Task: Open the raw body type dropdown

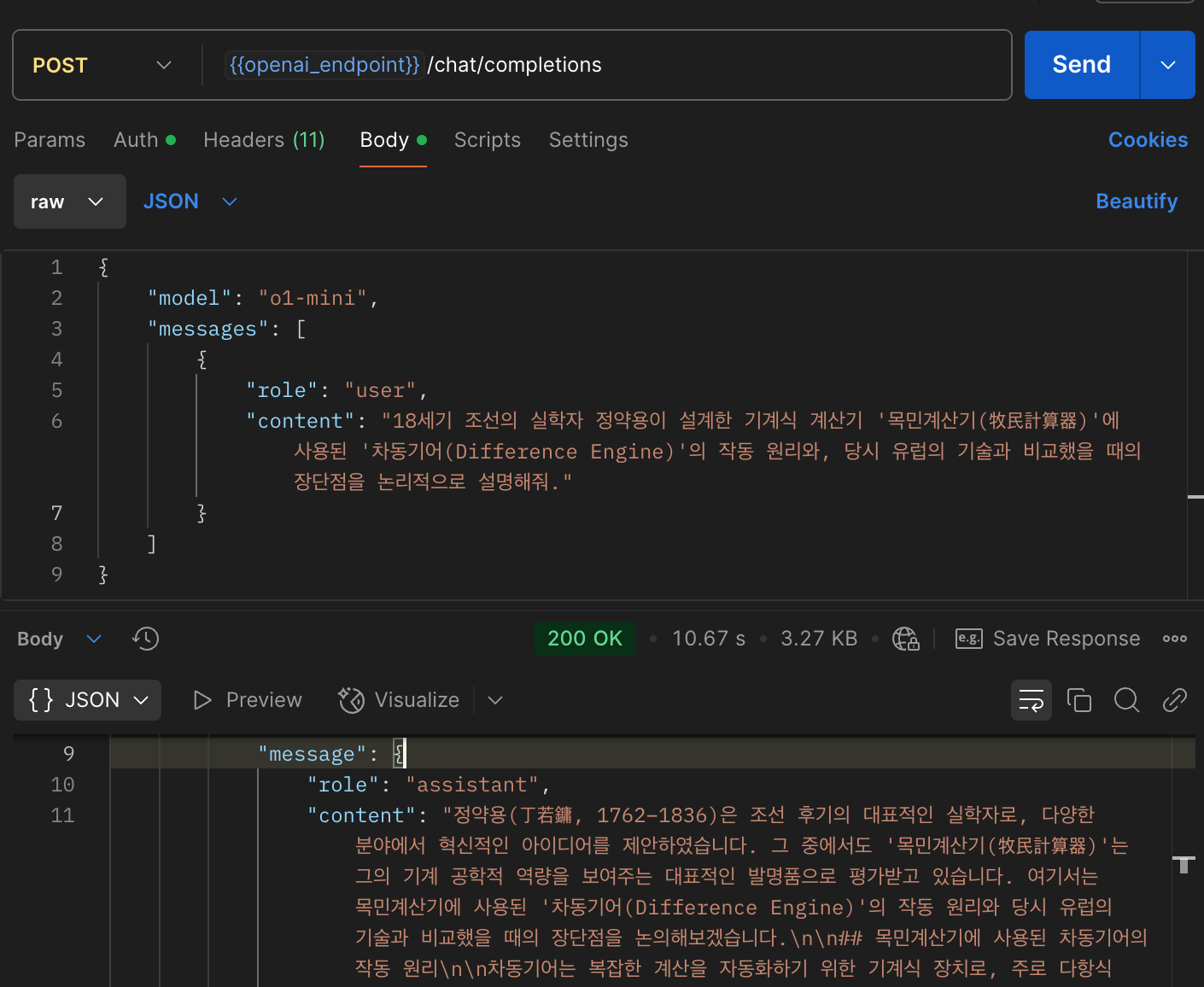Action: (x=69, y=202)
